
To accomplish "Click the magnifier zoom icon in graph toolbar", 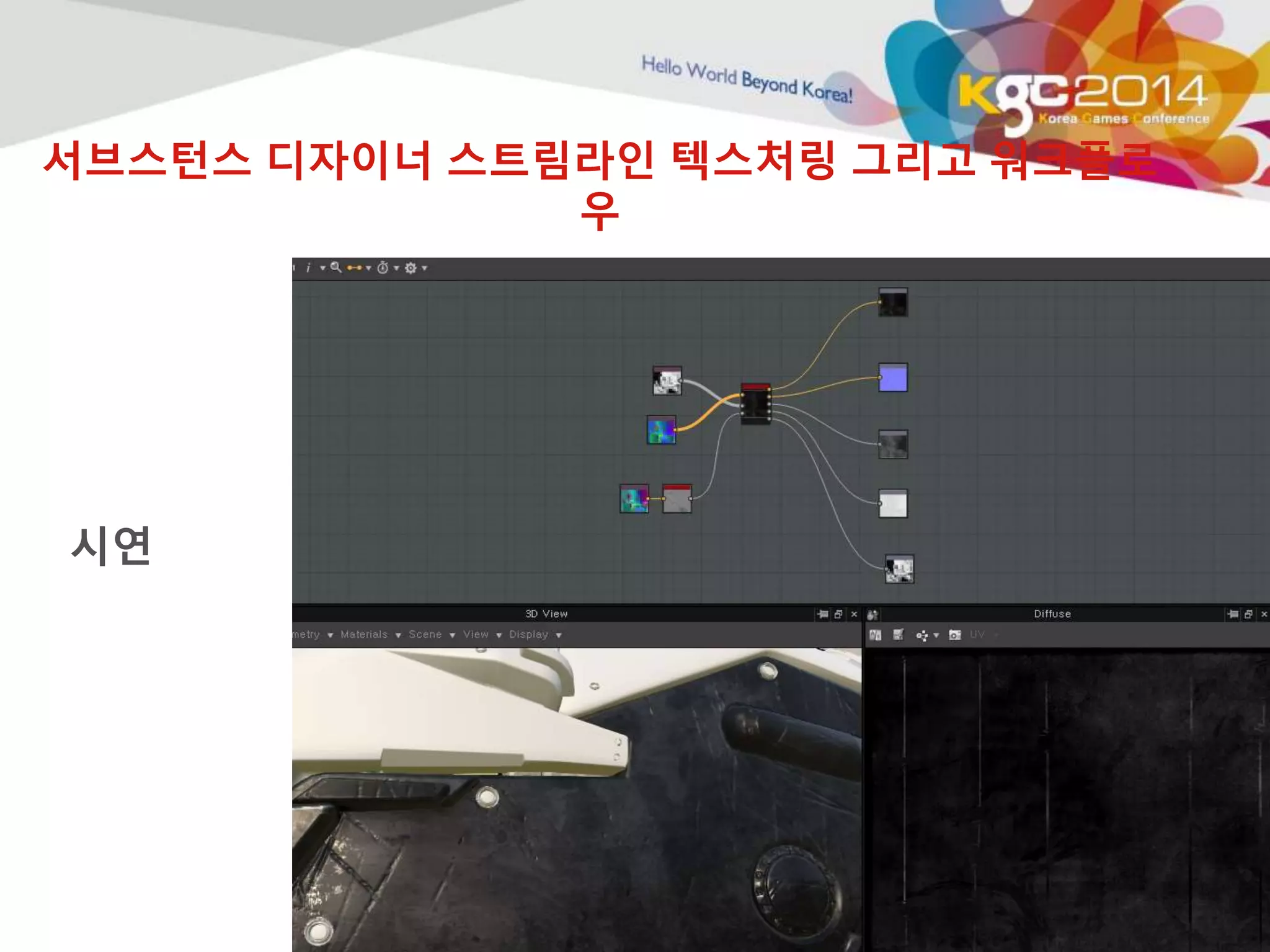I will tap(336, 268).
